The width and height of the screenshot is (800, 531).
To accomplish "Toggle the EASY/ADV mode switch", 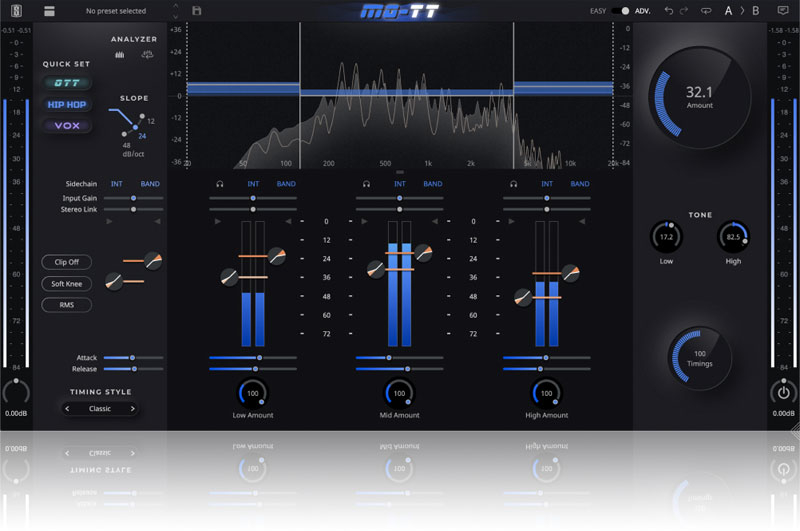I will click(624, 11).
